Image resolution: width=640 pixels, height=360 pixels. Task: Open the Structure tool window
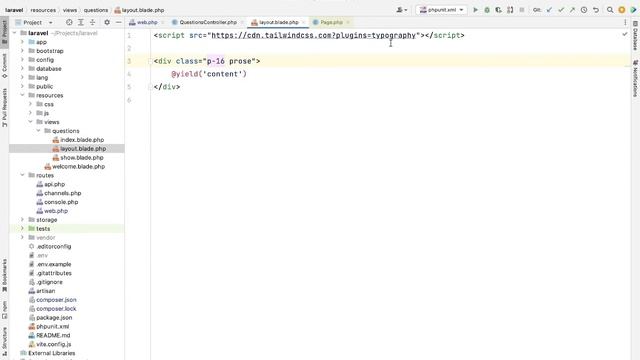tap(4, 341)
